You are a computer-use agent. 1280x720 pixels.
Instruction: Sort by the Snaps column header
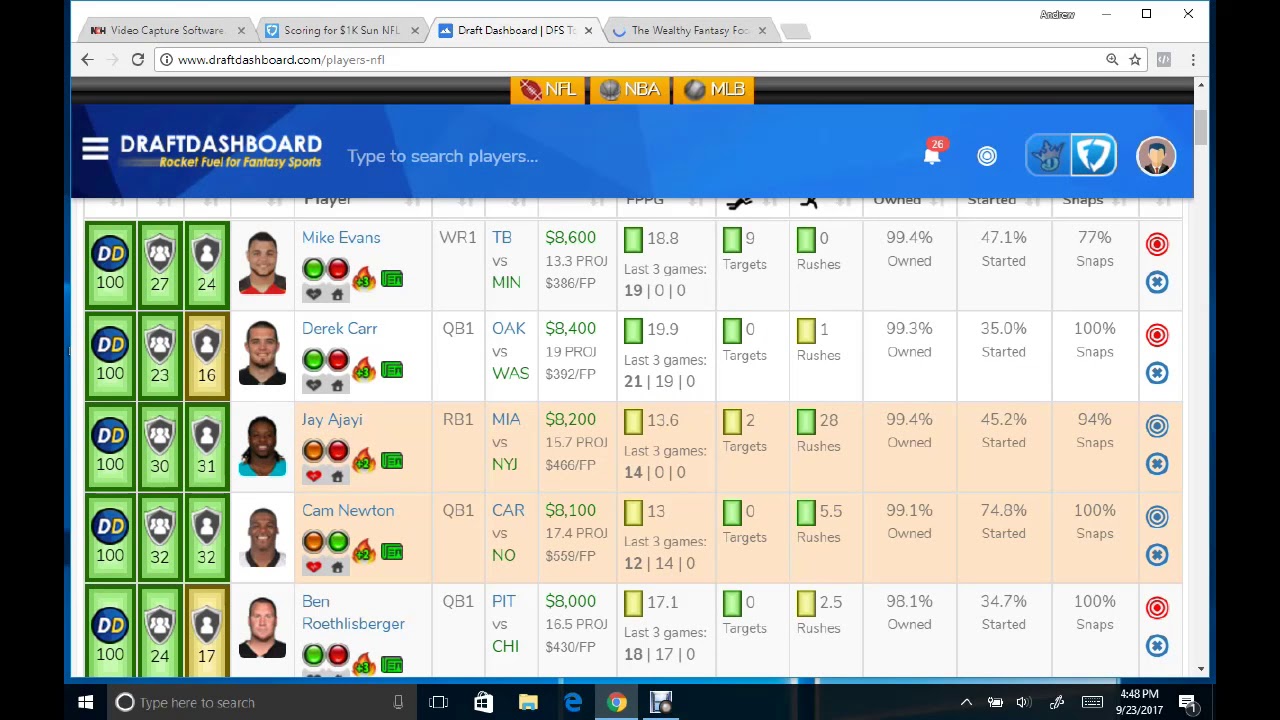[x=1083, y=201]
